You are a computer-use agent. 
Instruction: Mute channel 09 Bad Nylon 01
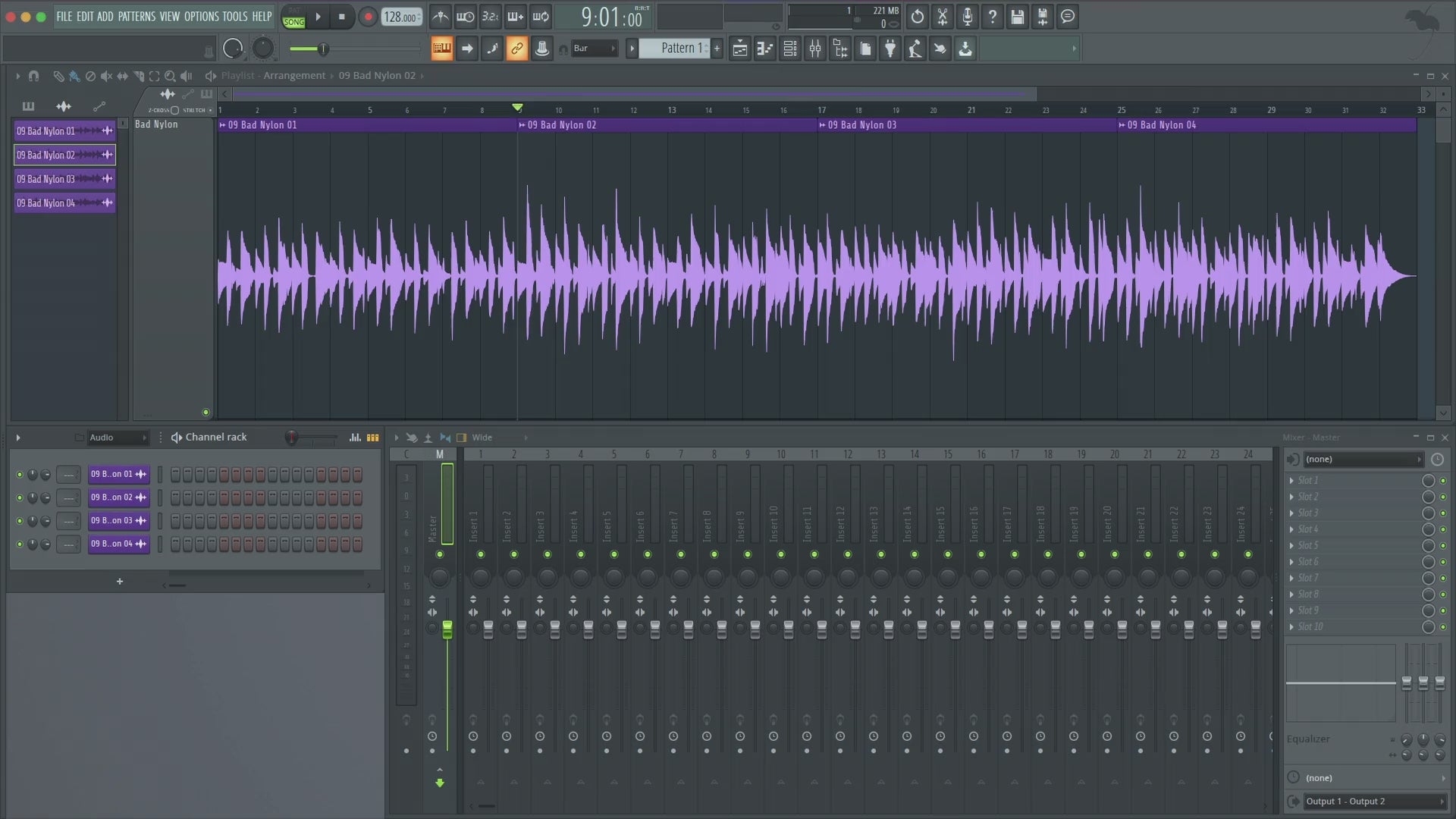(20, 475)
